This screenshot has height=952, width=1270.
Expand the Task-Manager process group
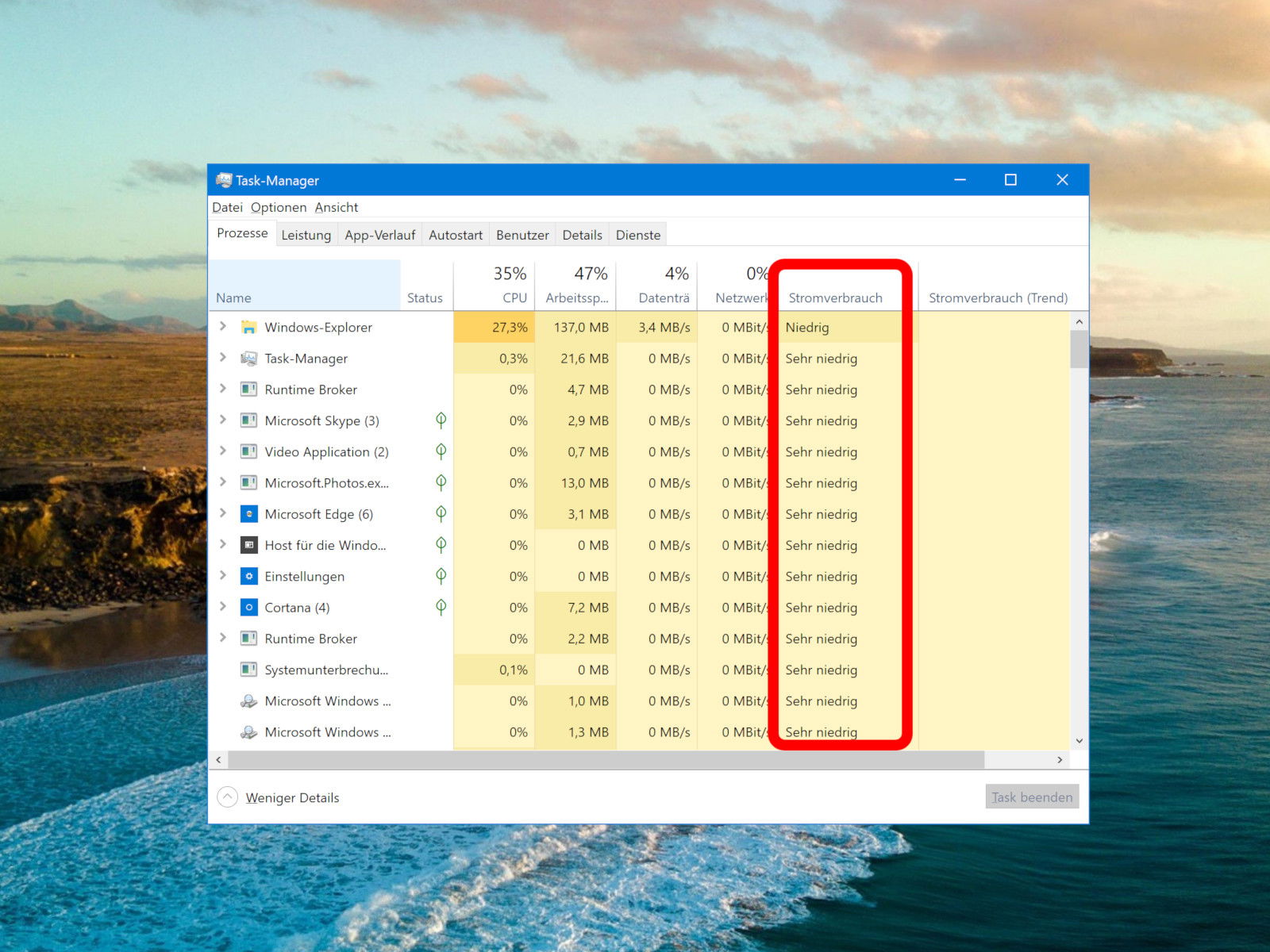click(223, 358)
